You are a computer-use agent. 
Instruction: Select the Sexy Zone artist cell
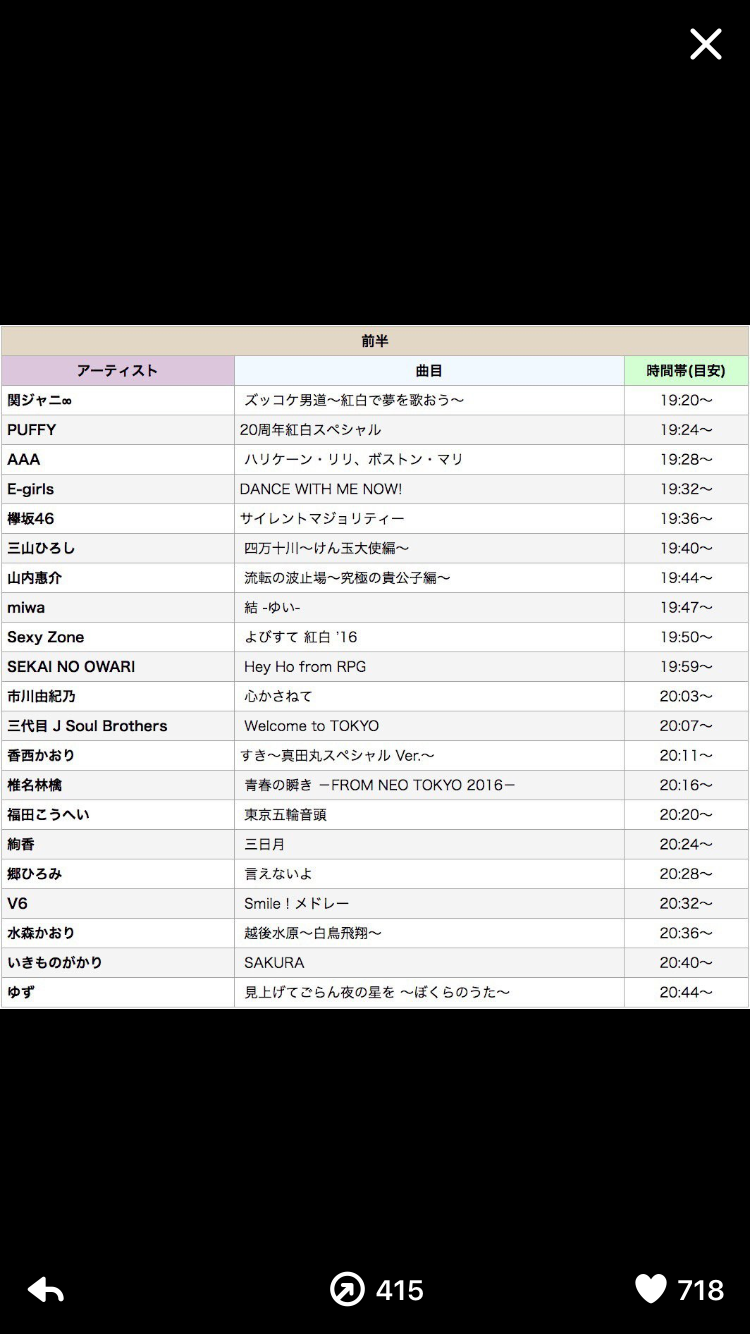(118, 637)
